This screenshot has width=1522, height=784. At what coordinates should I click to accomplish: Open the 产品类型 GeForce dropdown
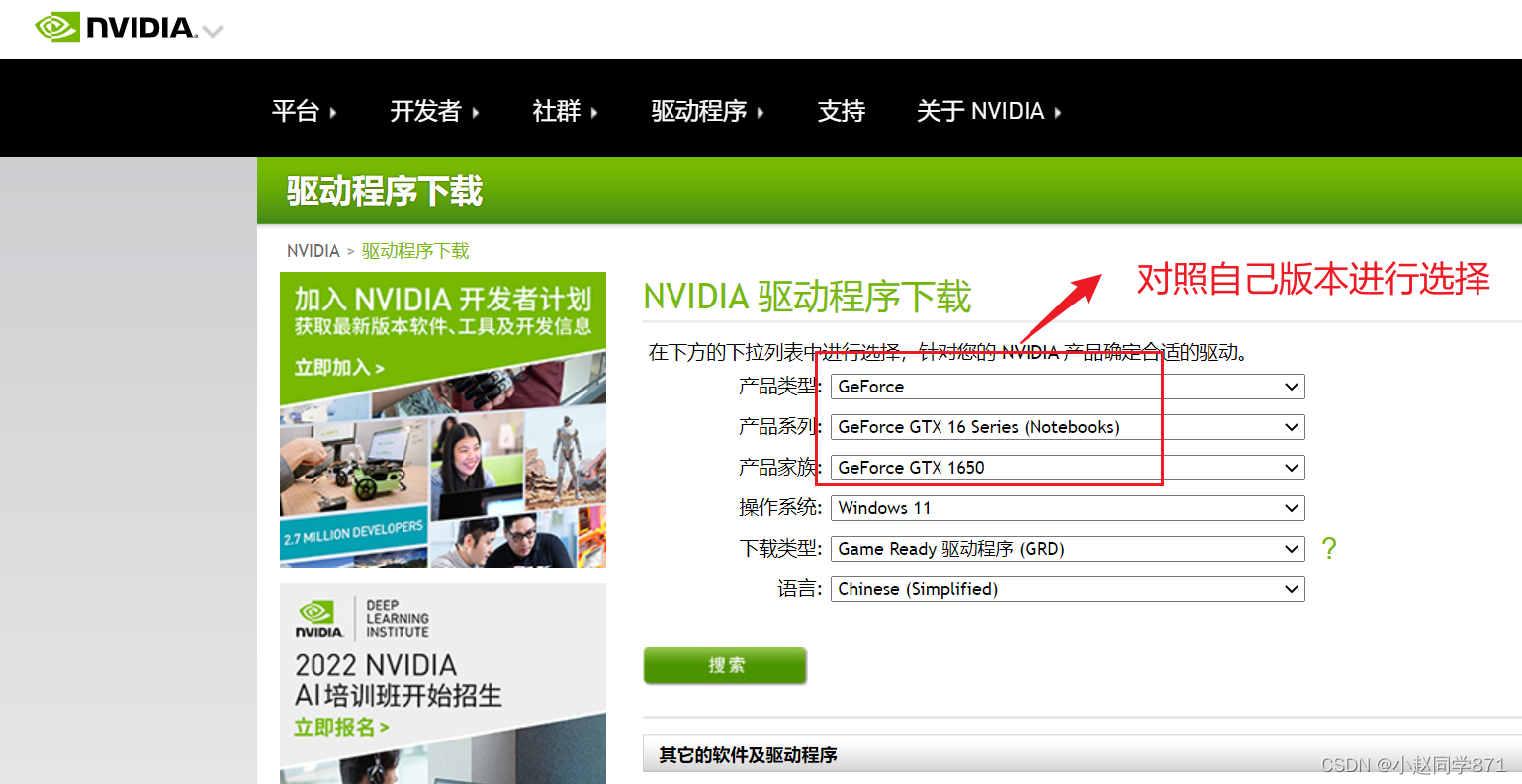(1067, 387)
